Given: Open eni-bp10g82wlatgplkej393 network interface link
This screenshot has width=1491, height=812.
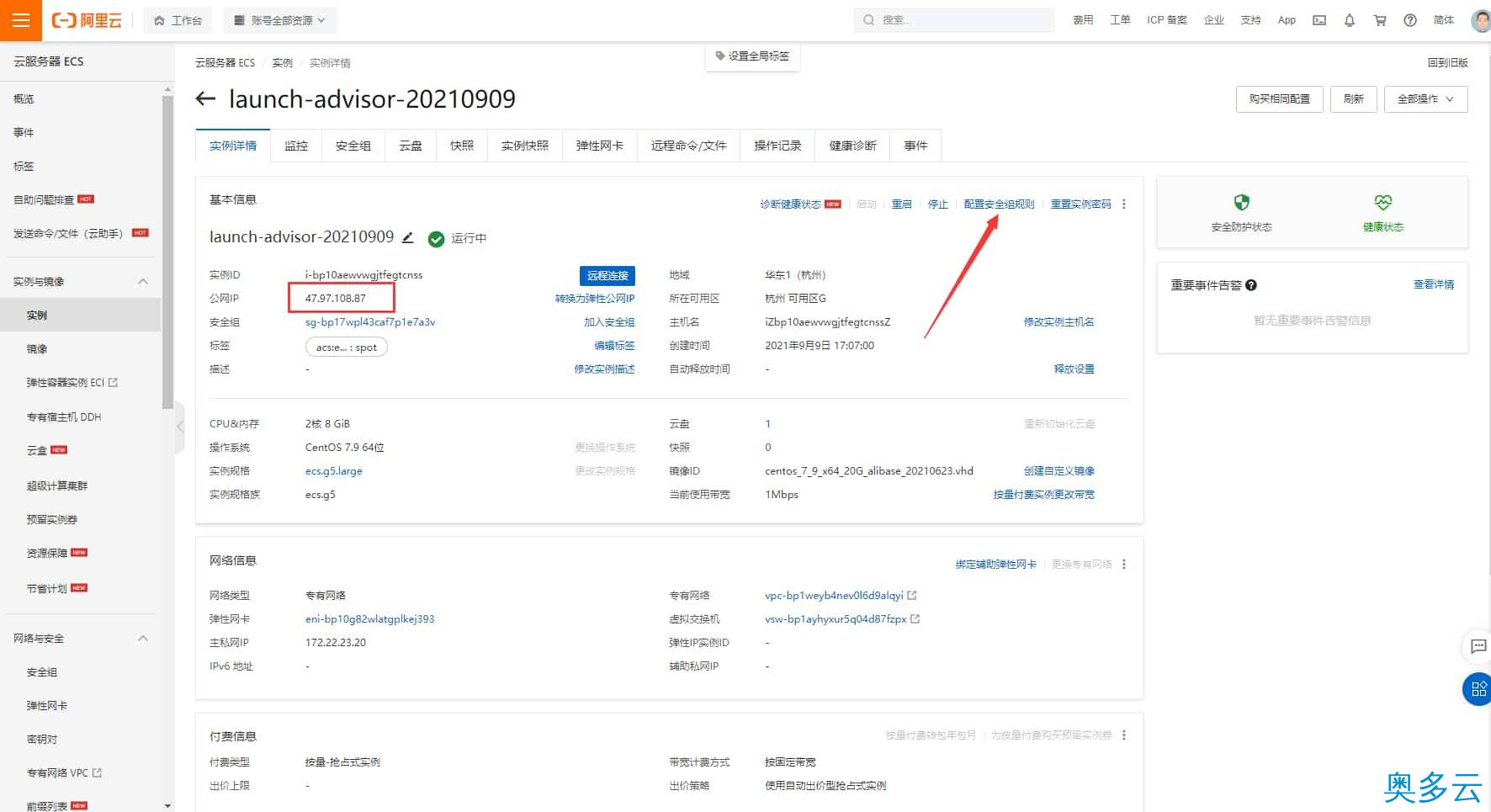Looking at the screenshot, I should click(x=370, y=619).
